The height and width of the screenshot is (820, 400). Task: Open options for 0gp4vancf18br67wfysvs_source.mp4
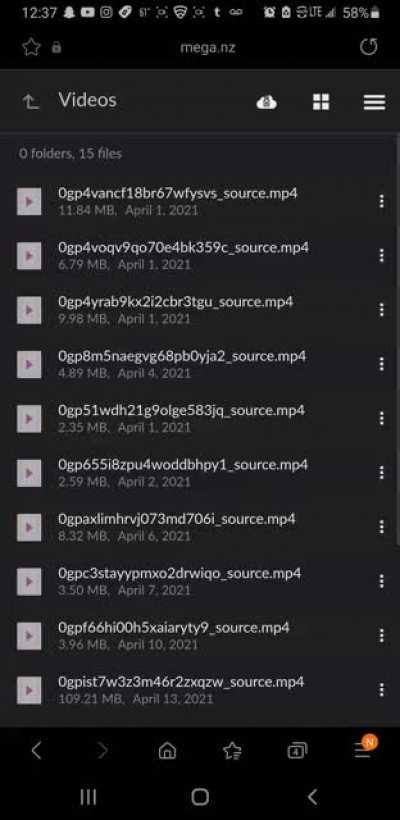point(382,201)
